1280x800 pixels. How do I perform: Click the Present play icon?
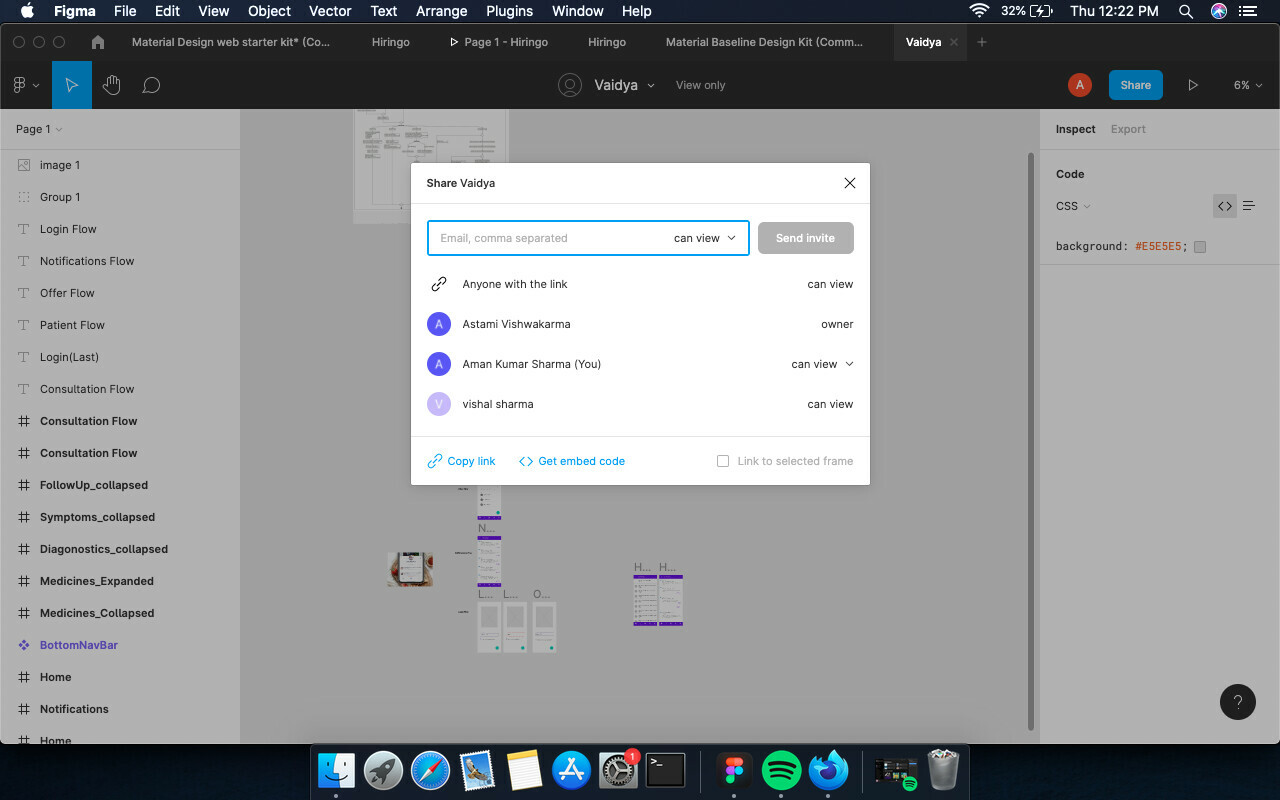coord(1193,85)
